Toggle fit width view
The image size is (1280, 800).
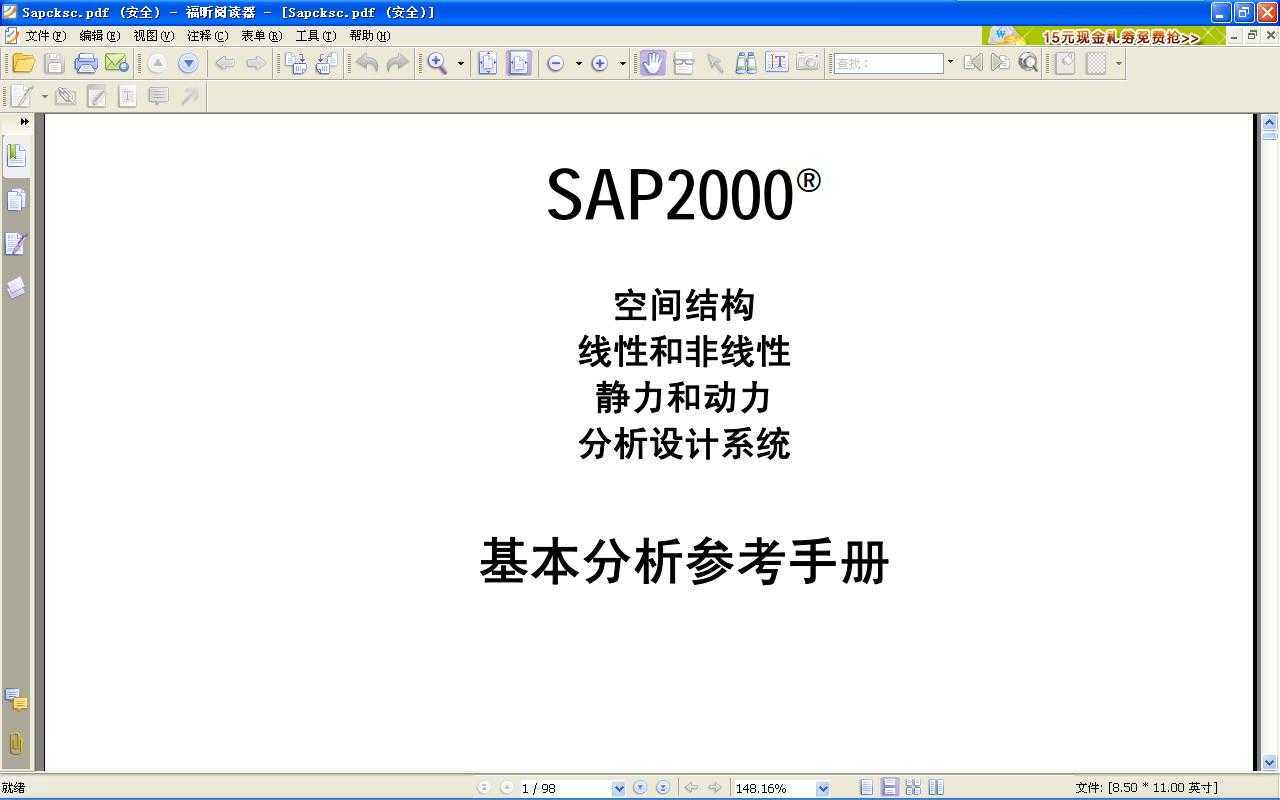(519, 63)
